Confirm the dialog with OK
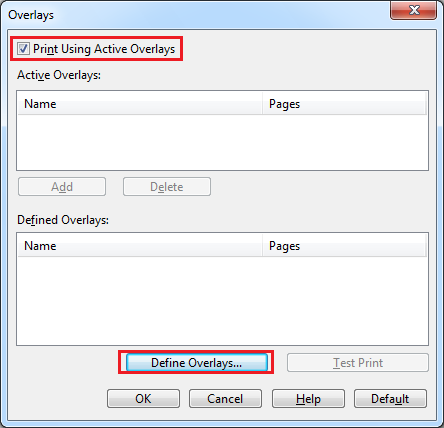 (143, 399)
